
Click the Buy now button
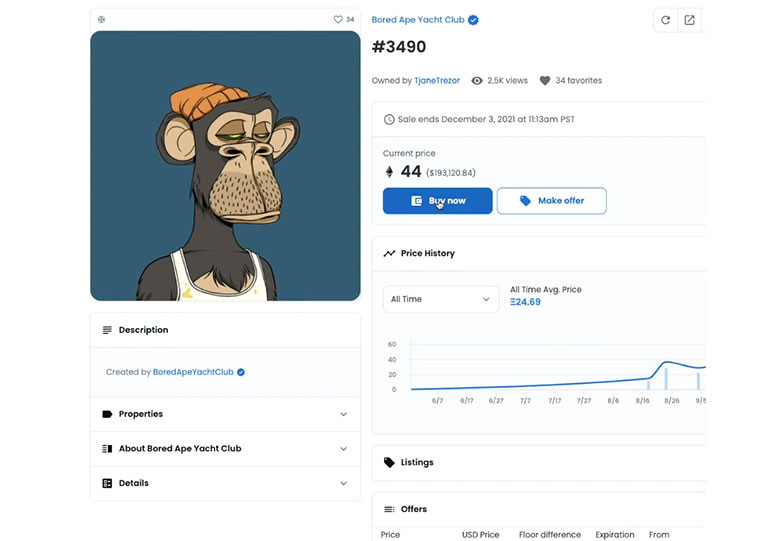[437, 201]
